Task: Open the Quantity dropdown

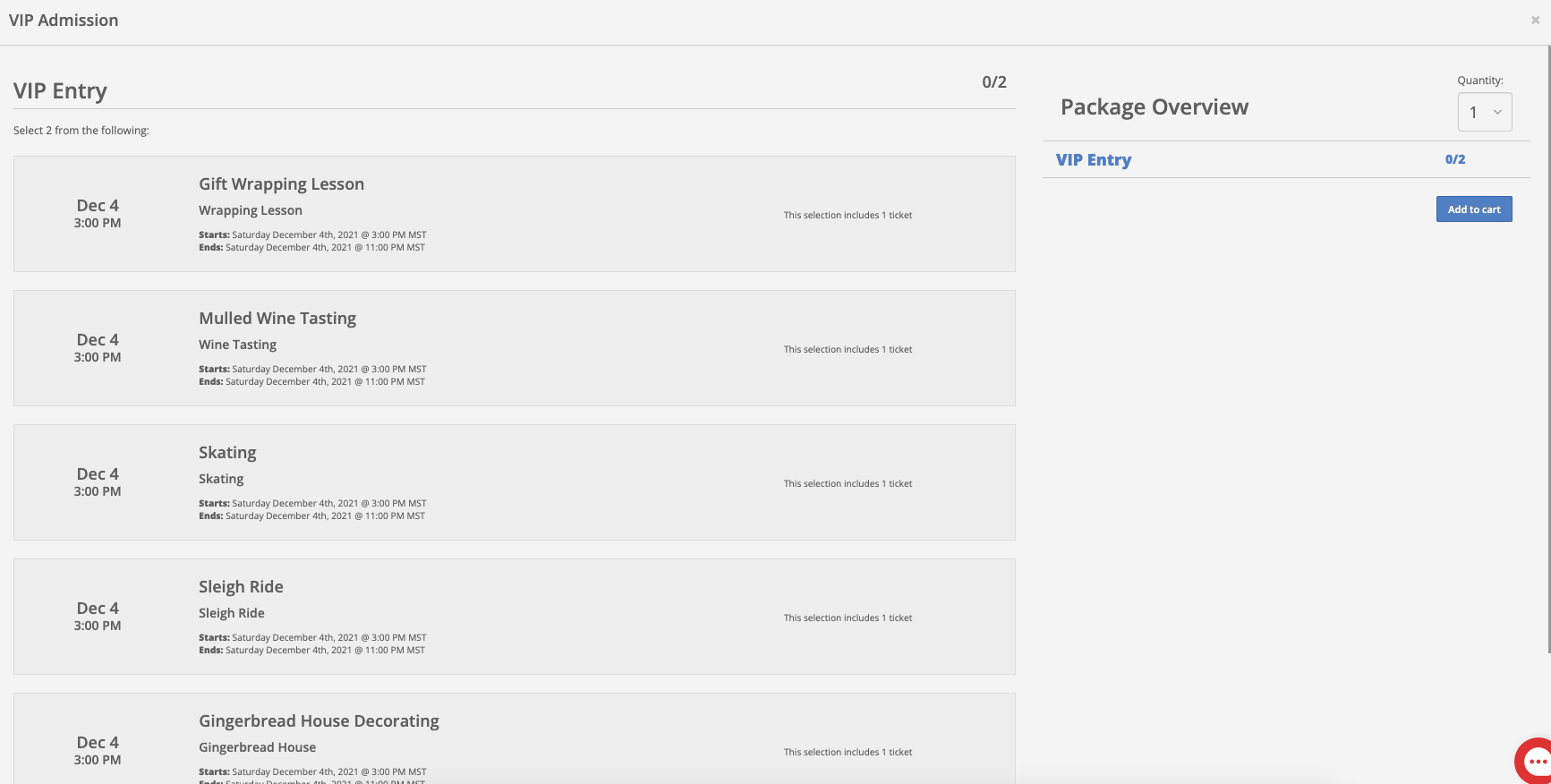Action: coord(1485,112)
